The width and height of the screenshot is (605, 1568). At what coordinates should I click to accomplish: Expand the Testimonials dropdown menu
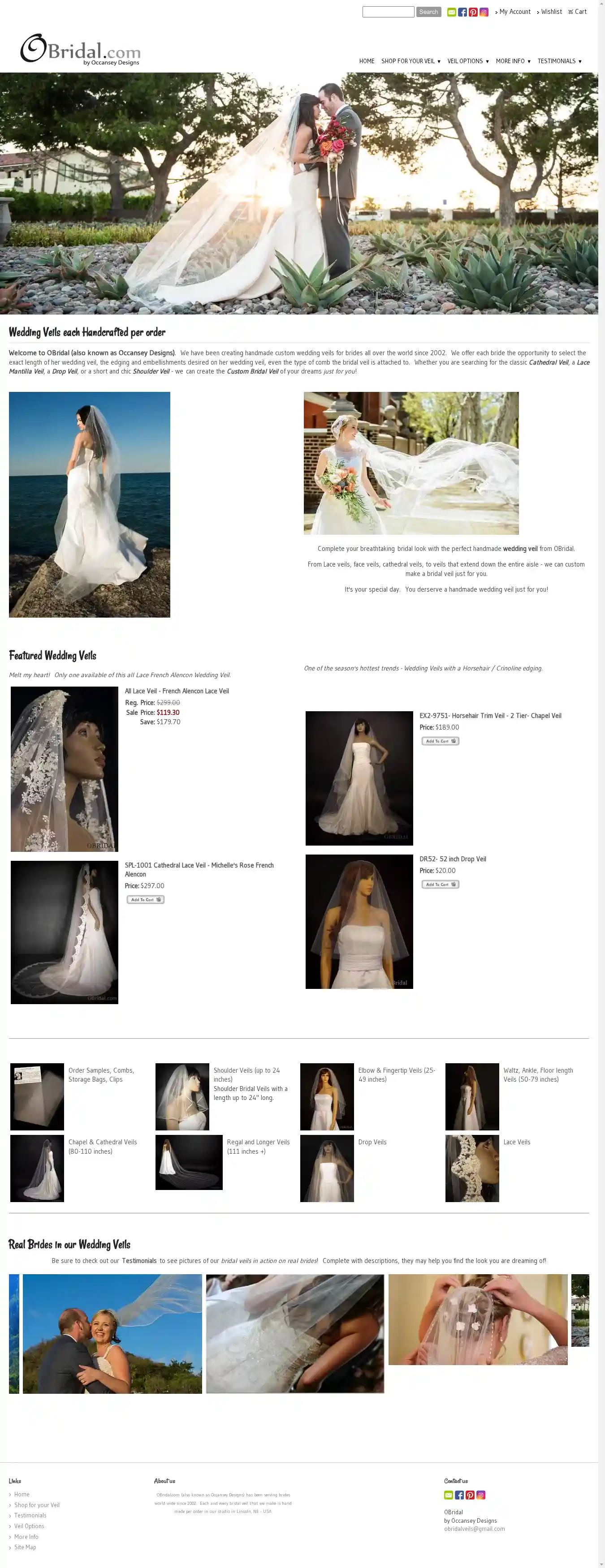(559, 61)
